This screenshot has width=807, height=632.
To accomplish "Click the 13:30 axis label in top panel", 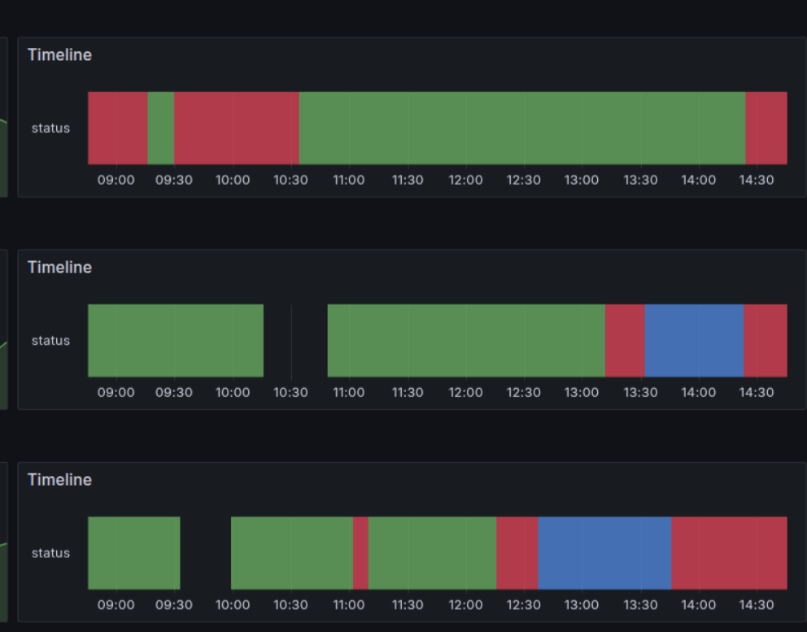I will coord(640,180).
